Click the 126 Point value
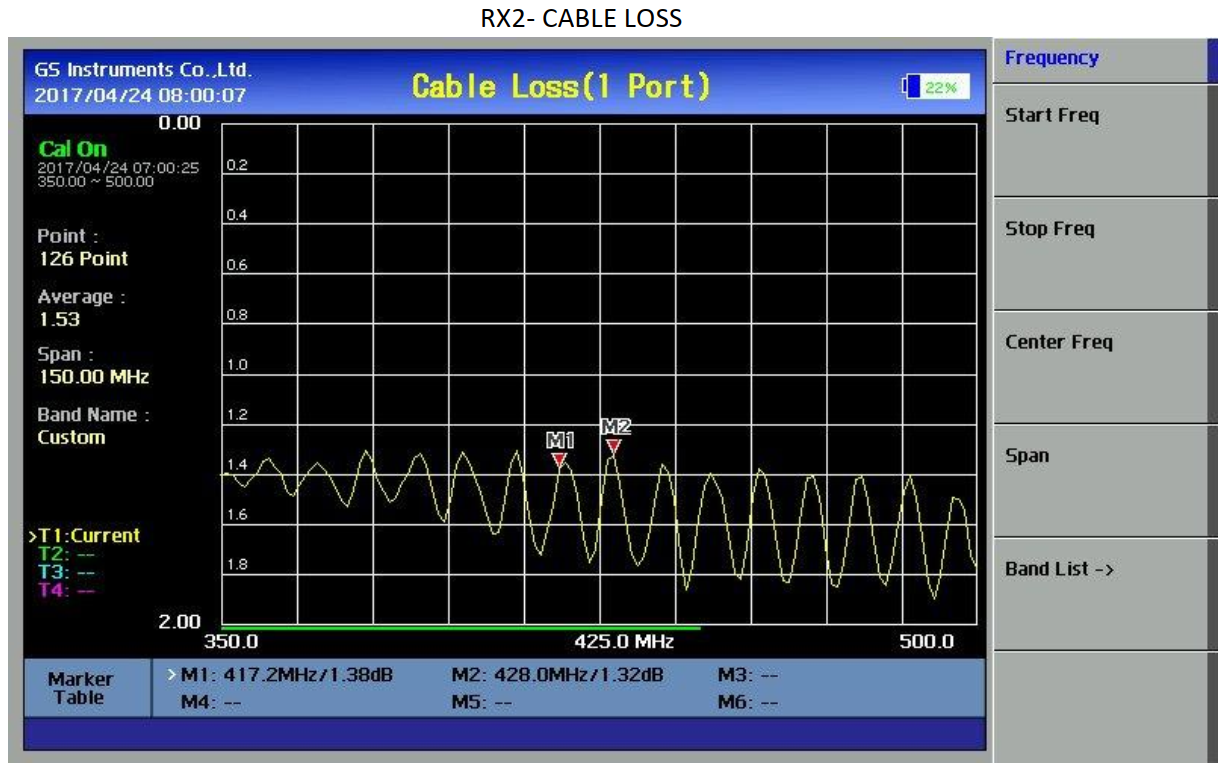Image resolution: width=1225 pixels, height=772 pixels. 83,259
